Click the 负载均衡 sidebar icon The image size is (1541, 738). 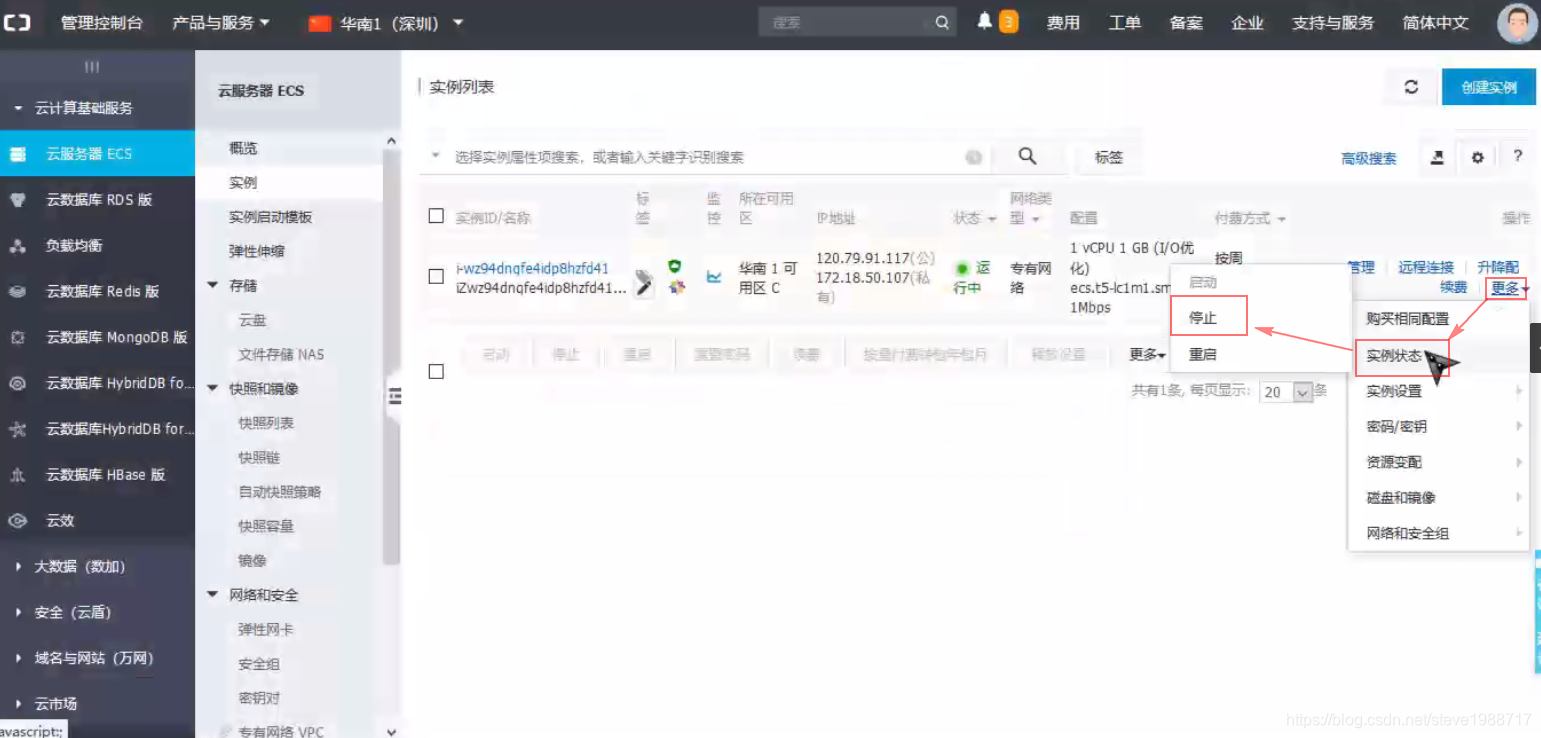[17, 246]
